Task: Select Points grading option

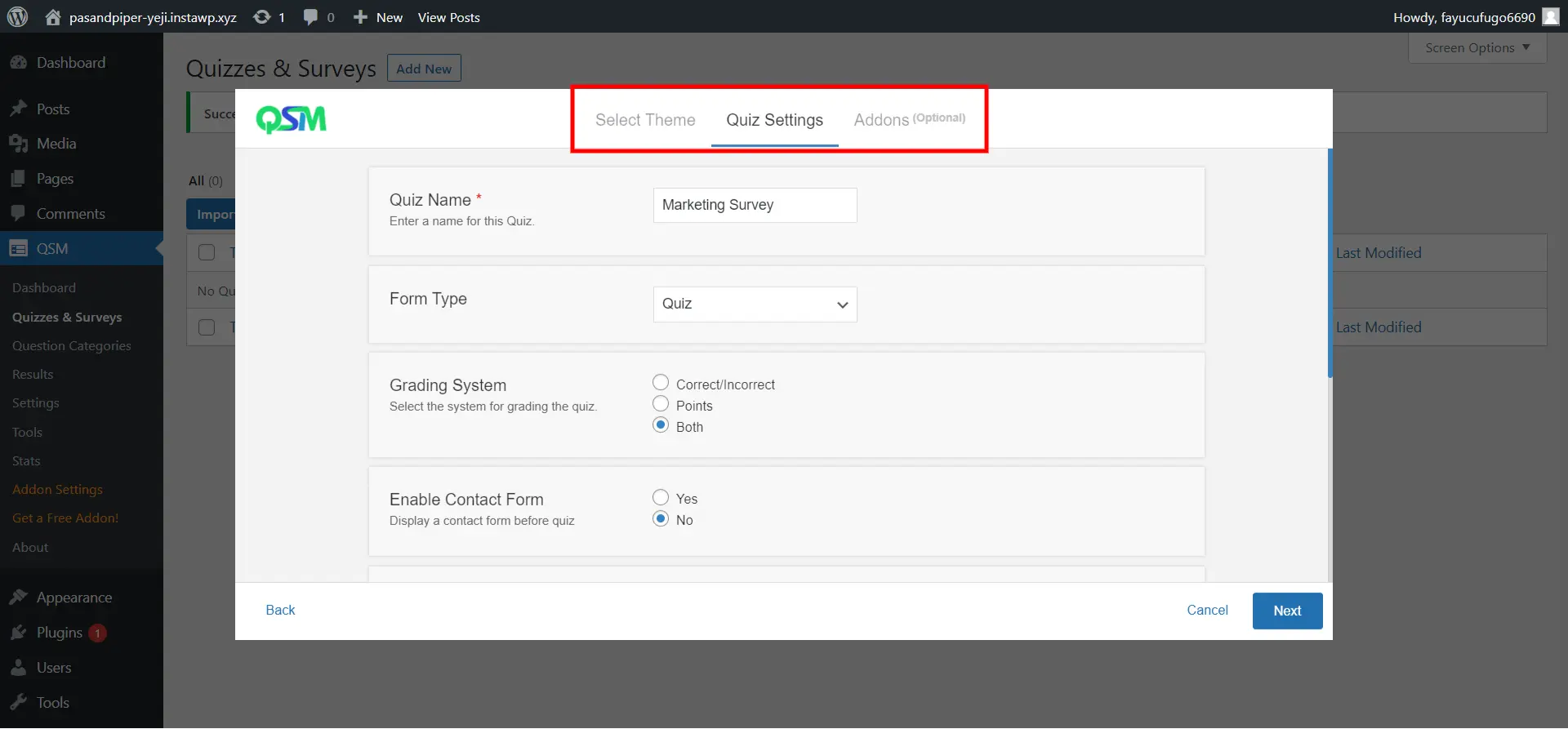Action: click(x=661, y=404)
